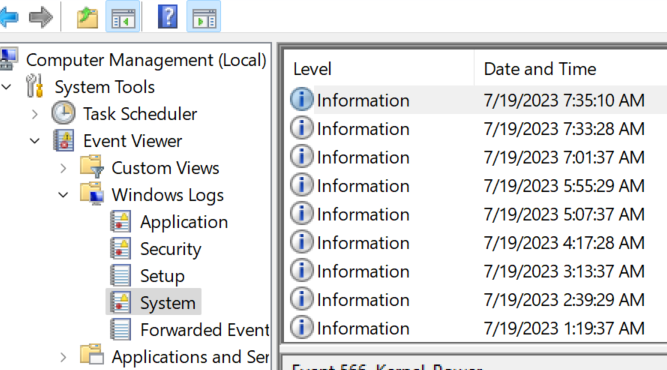Sort by the Level column header

(x=312, y=69)
